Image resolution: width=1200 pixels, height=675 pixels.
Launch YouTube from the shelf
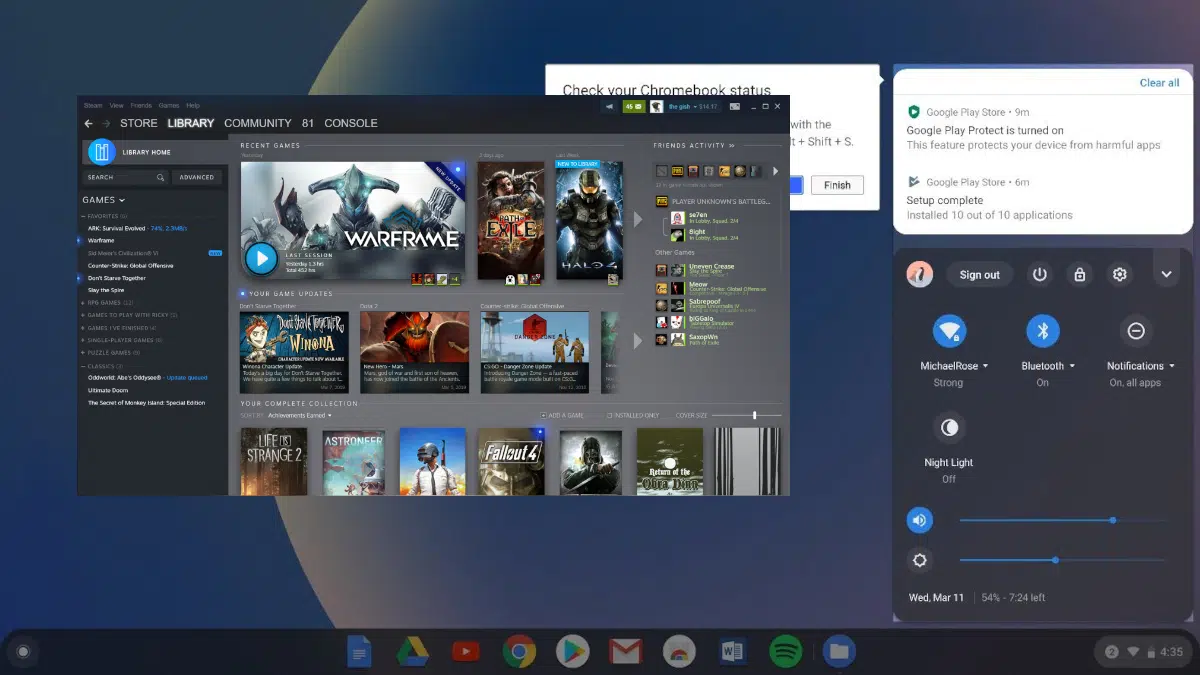click(465, 652)
